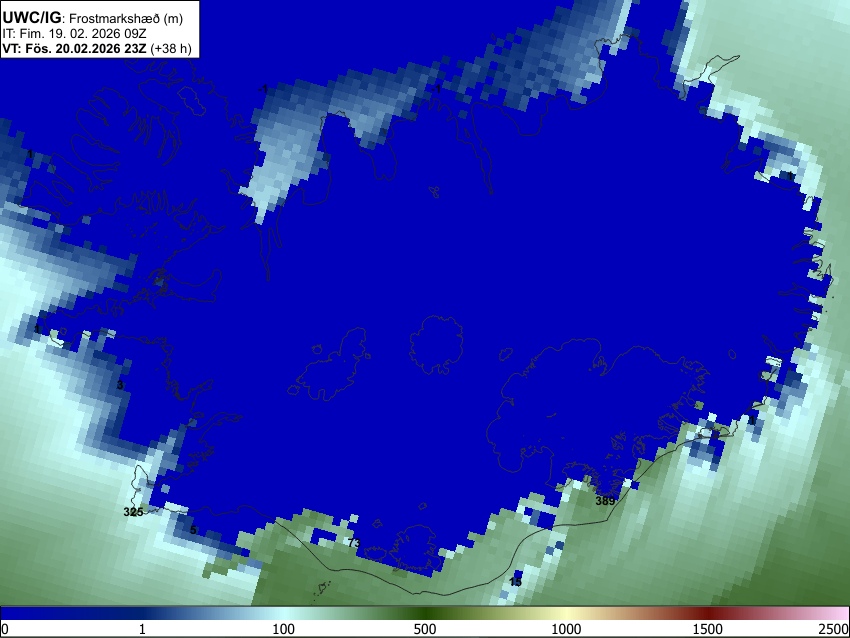Click the 325 value label on map
This screenshot has width=850, height=638.
(x=133, y=512)
